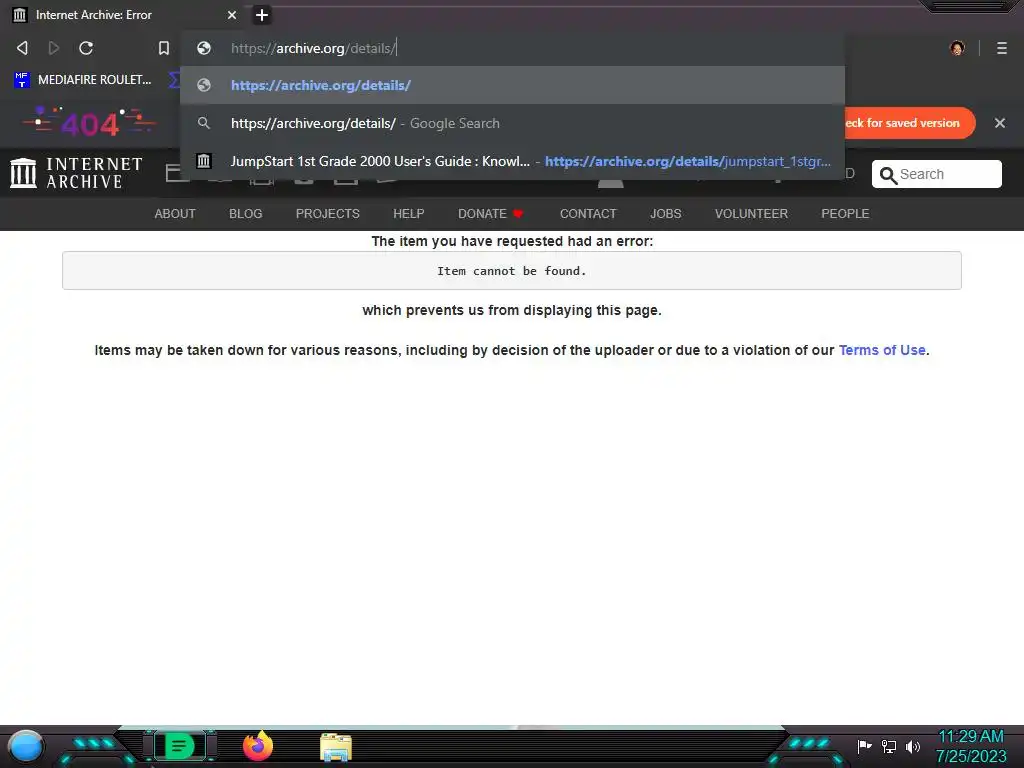Bookmark this page using the bookmark icon
Image resolution: width=1024 pixels, height=768 pixels.
(163, 48)
